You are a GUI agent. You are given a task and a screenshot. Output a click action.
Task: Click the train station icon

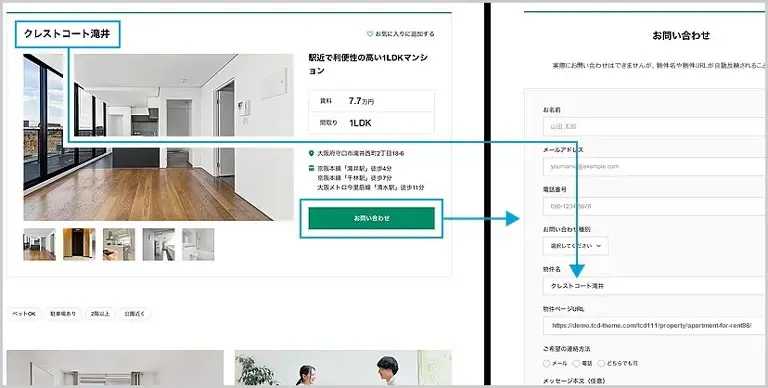[x=311, y=168]
